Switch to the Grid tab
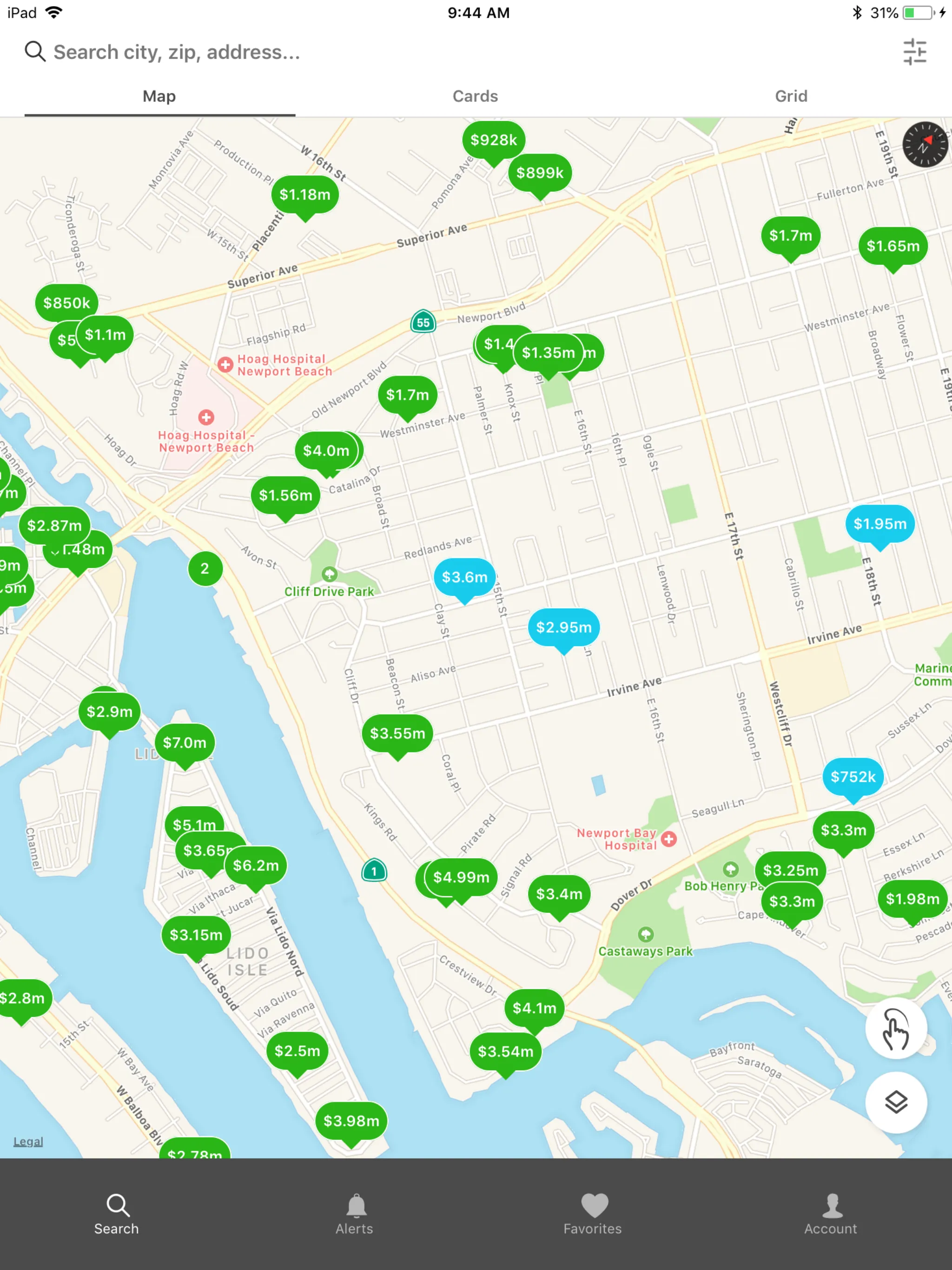The height and width of the screenshot is (1270, 952). [791, 96]
